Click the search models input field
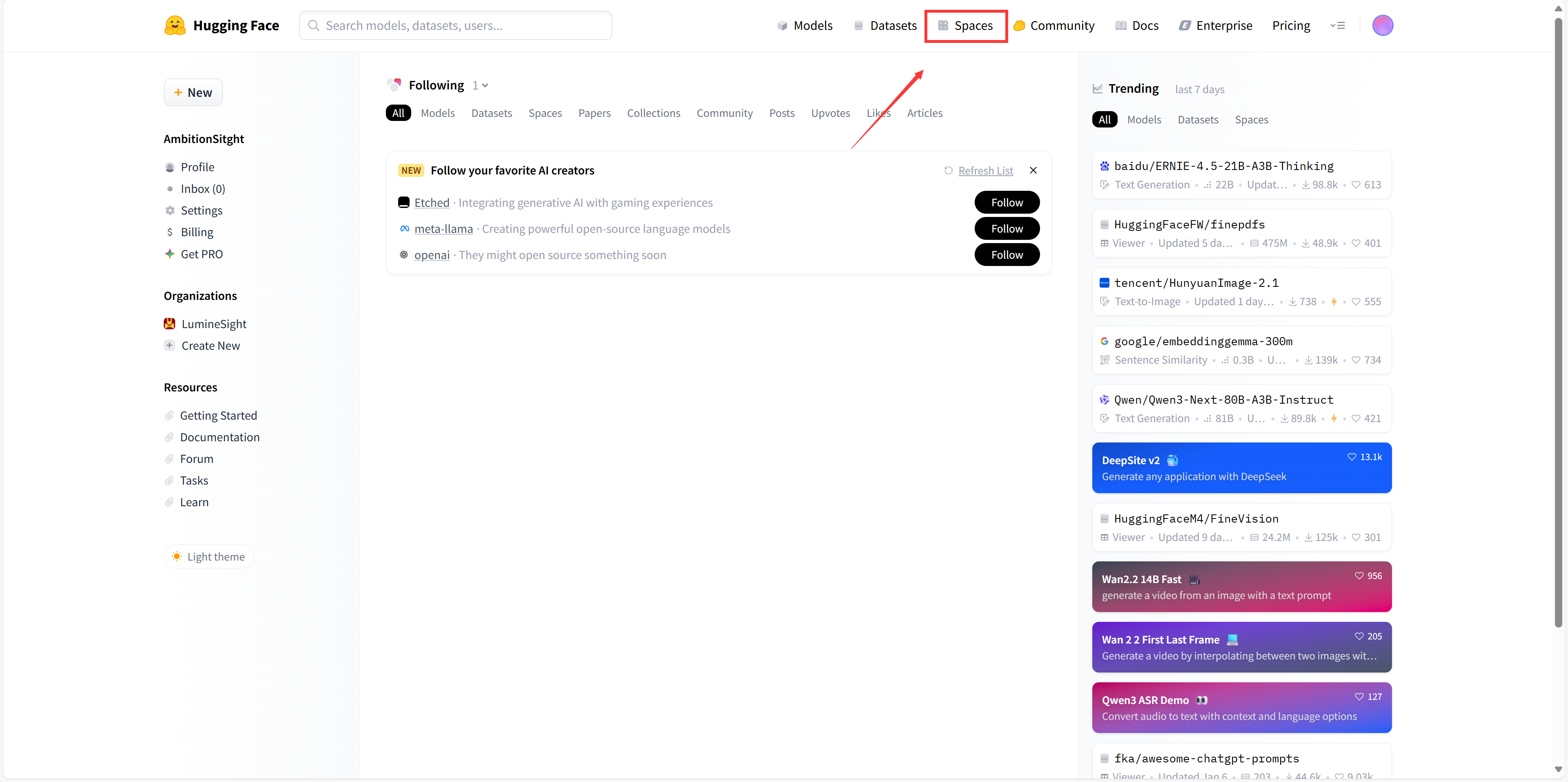1568x782 pixels. click(455, 26)
